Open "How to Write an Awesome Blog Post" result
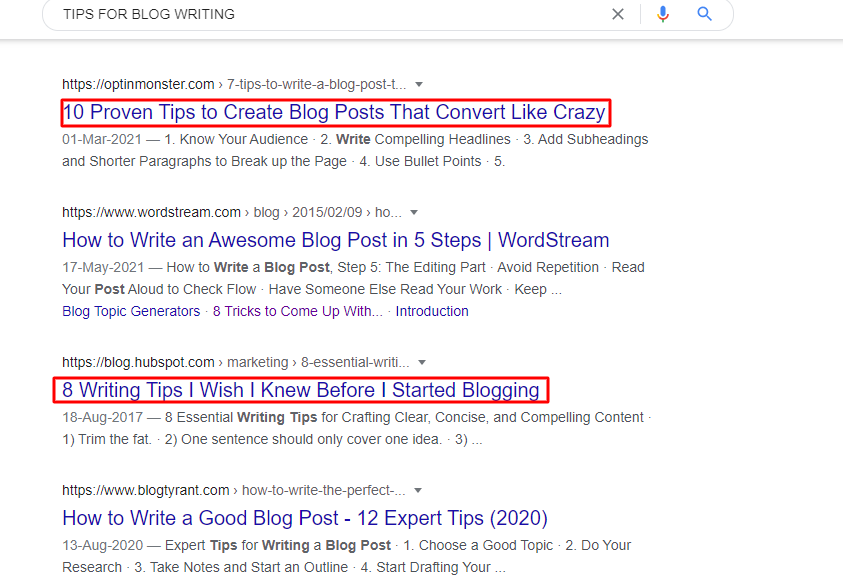843x577 pixels. tap(335, 240)
